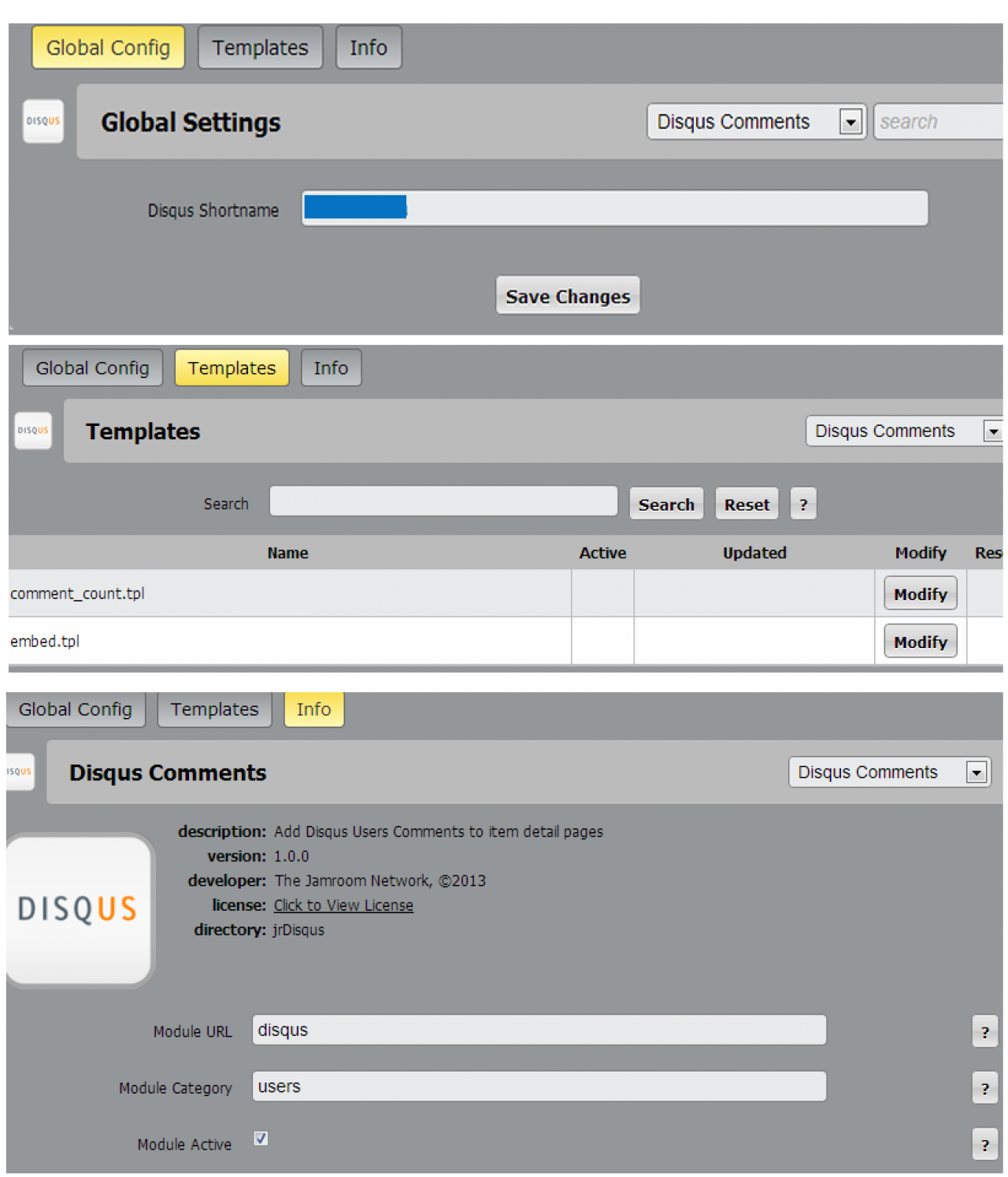Click the Disqus icon beside Global Settings
The height and width of the screenshot is (1177, 1008).
(43, 121)
